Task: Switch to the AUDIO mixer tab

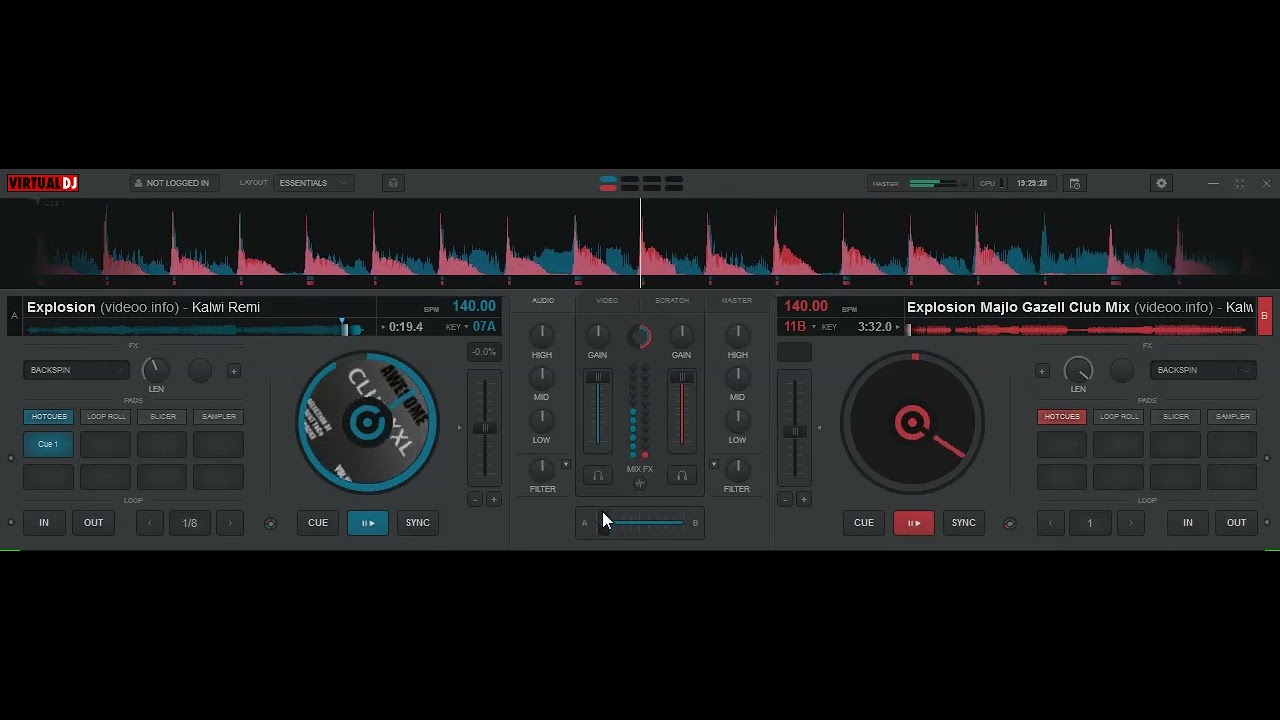Action: click(x=543, y=300)
